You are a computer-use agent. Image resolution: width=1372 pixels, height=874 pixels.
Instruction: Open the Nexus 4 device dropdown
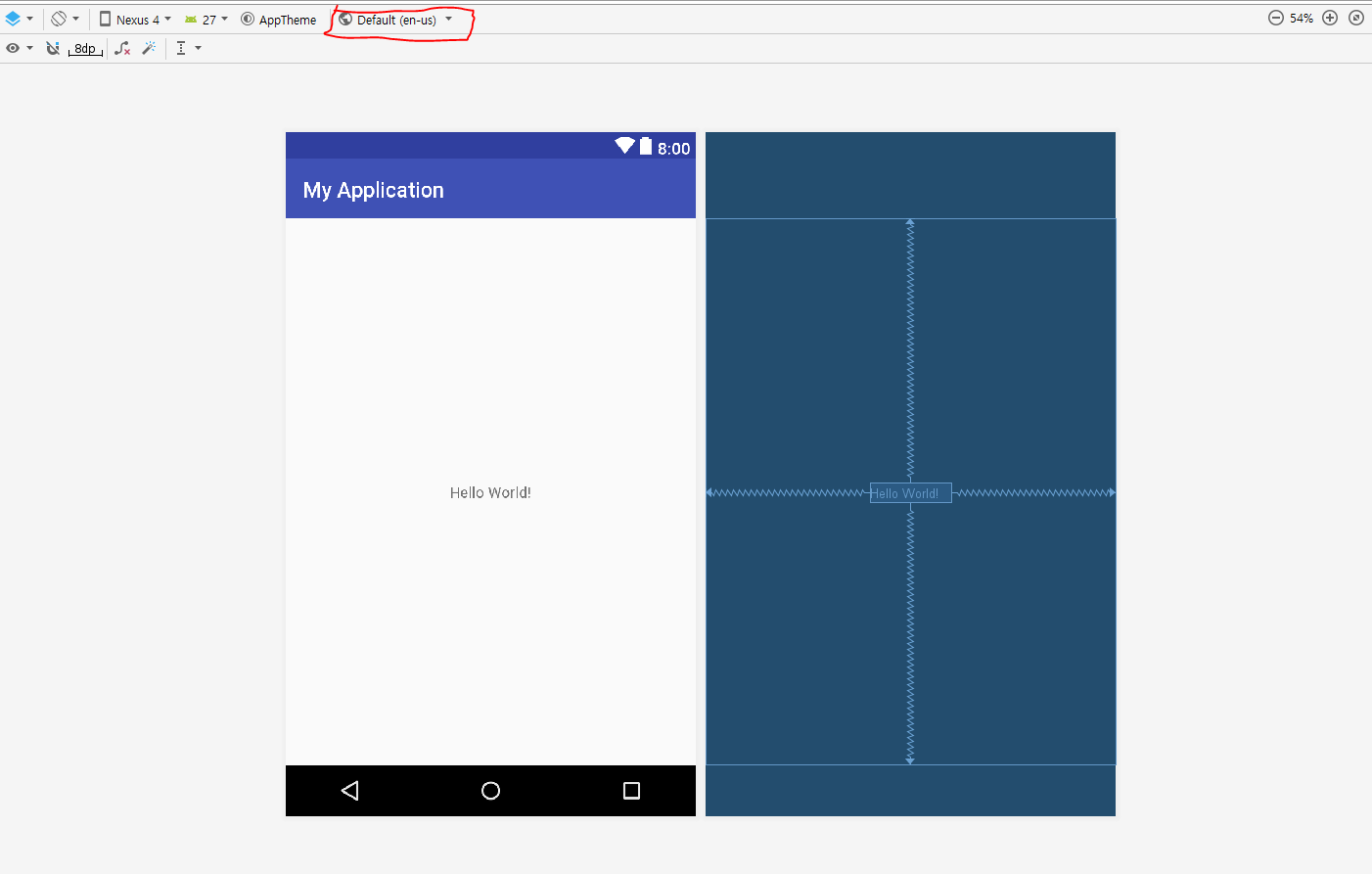pos(135,20)
